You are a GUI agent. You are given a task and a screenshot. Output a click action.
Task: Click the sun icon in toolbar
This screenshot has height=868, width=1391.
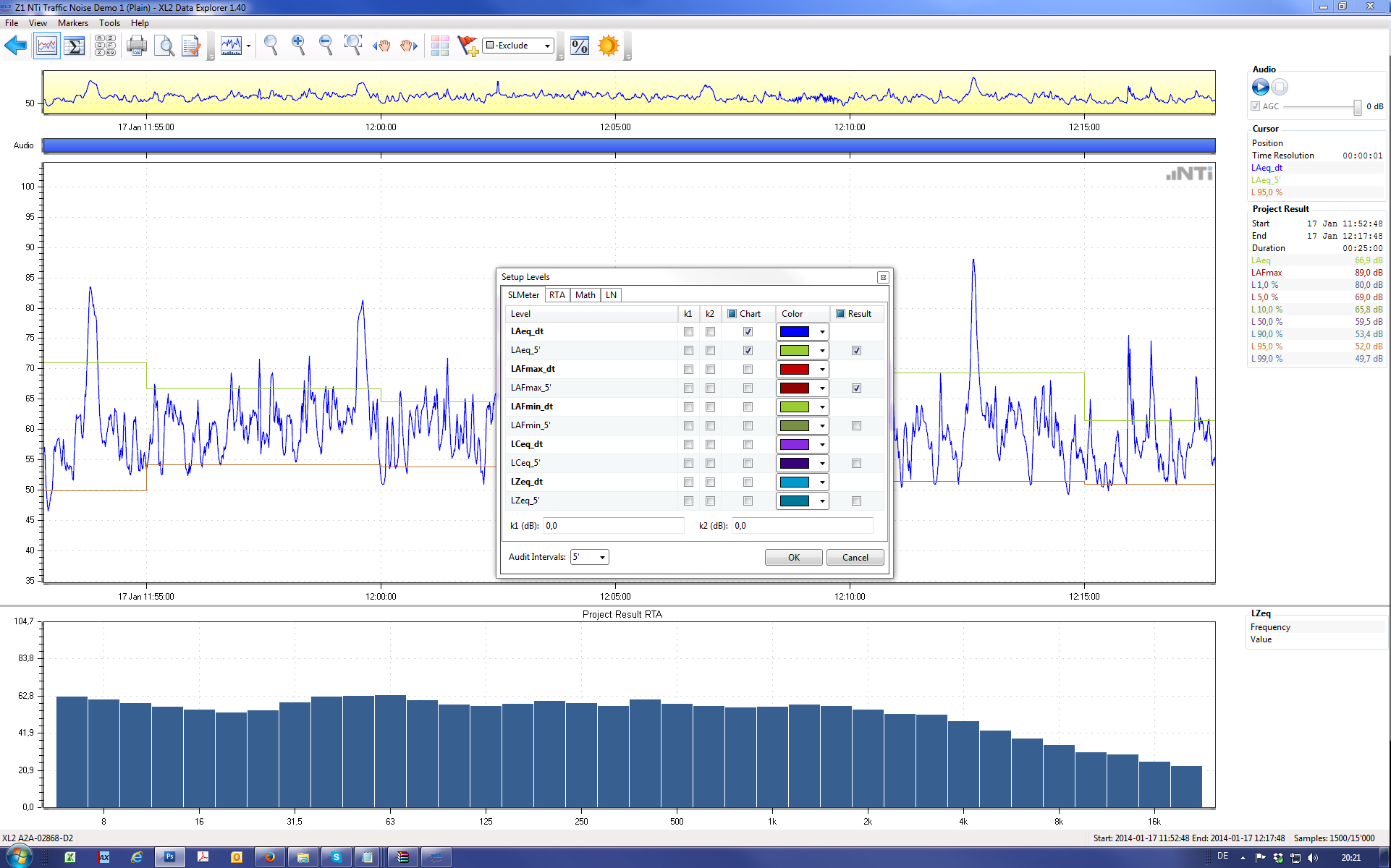tap(609, 46)
